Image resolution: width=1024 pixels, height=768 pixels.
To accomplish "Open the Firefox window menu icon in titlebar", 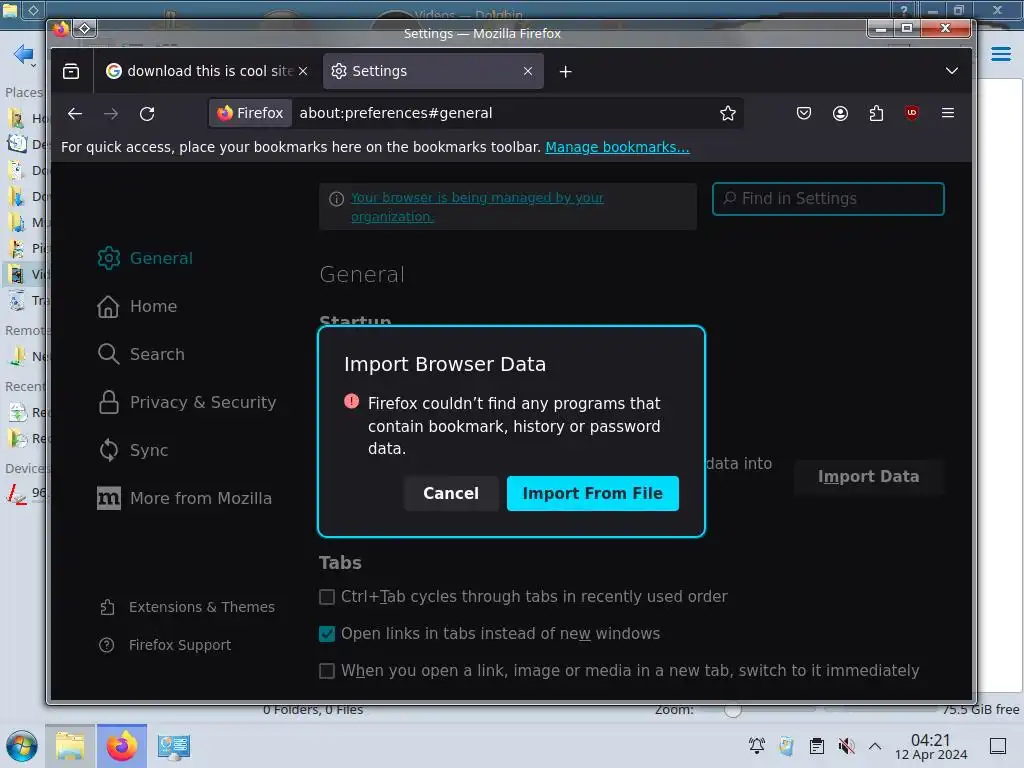I will 61,29.
